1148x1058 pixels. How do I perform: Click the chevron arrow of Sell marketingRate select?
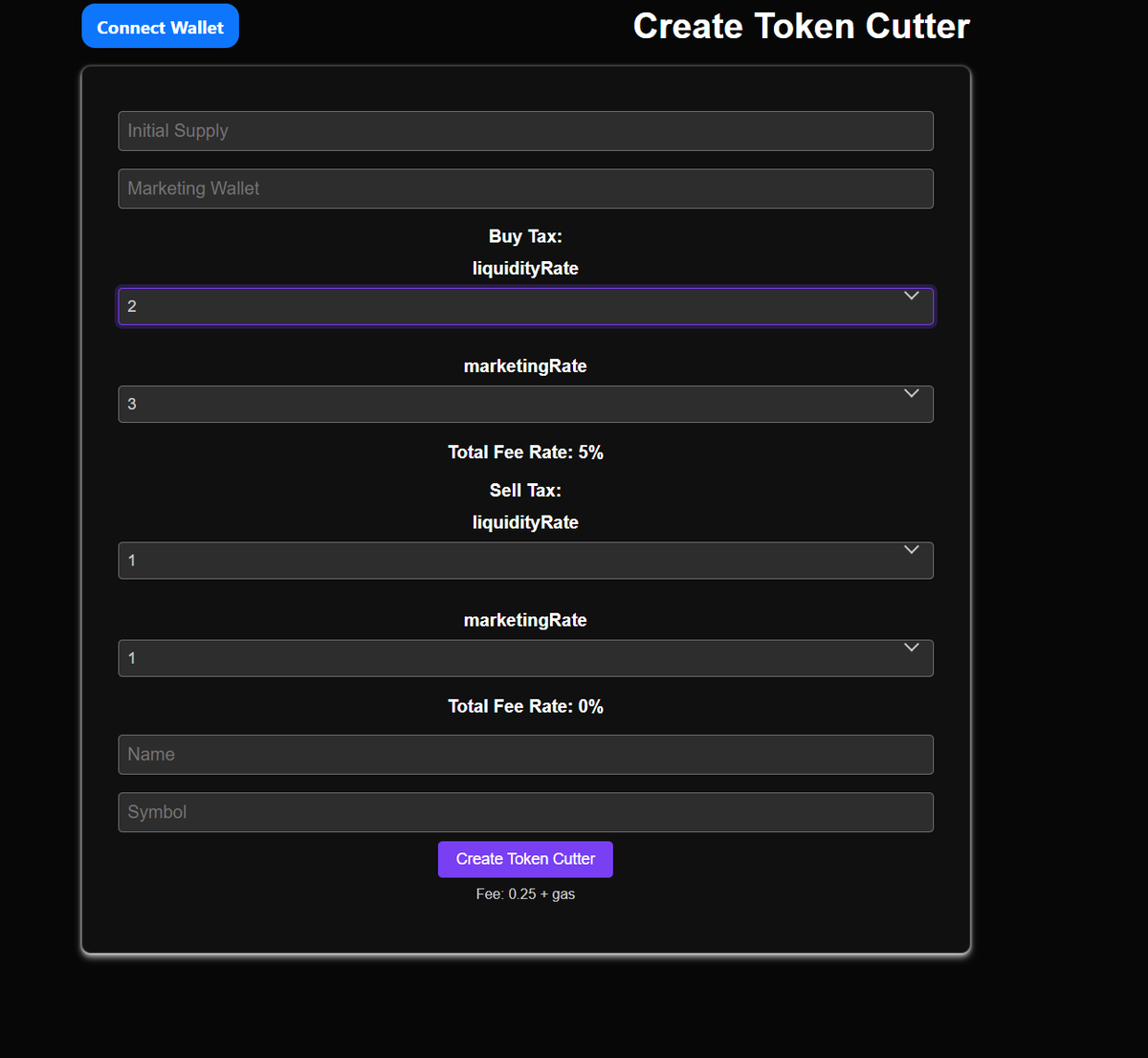[x=912, y=648]
